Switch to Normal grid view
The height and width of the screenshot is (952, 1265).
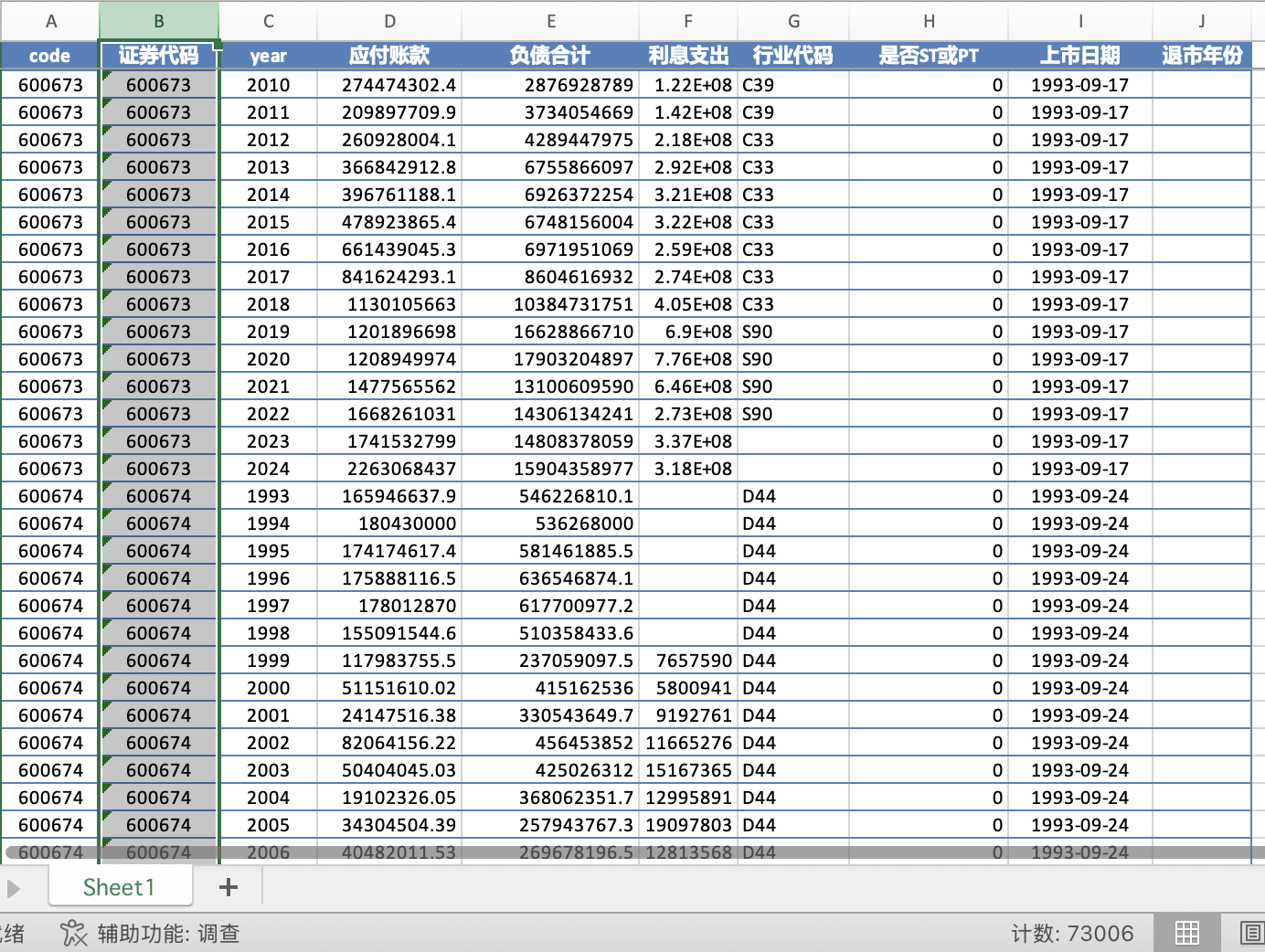(x=1187, y=933)
